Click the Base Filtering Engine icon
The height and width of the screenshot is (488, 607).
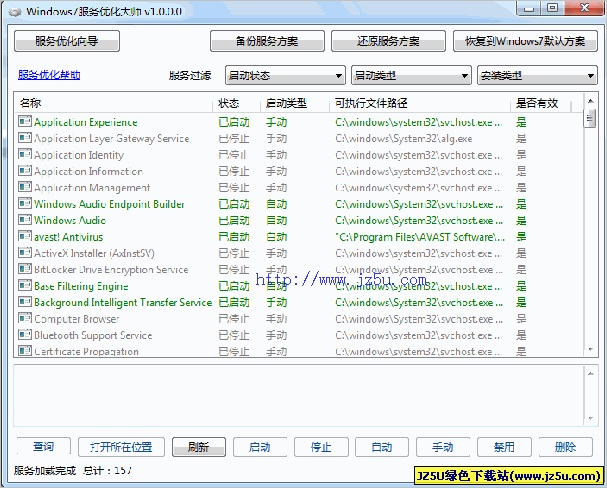[x=25, y=286]
